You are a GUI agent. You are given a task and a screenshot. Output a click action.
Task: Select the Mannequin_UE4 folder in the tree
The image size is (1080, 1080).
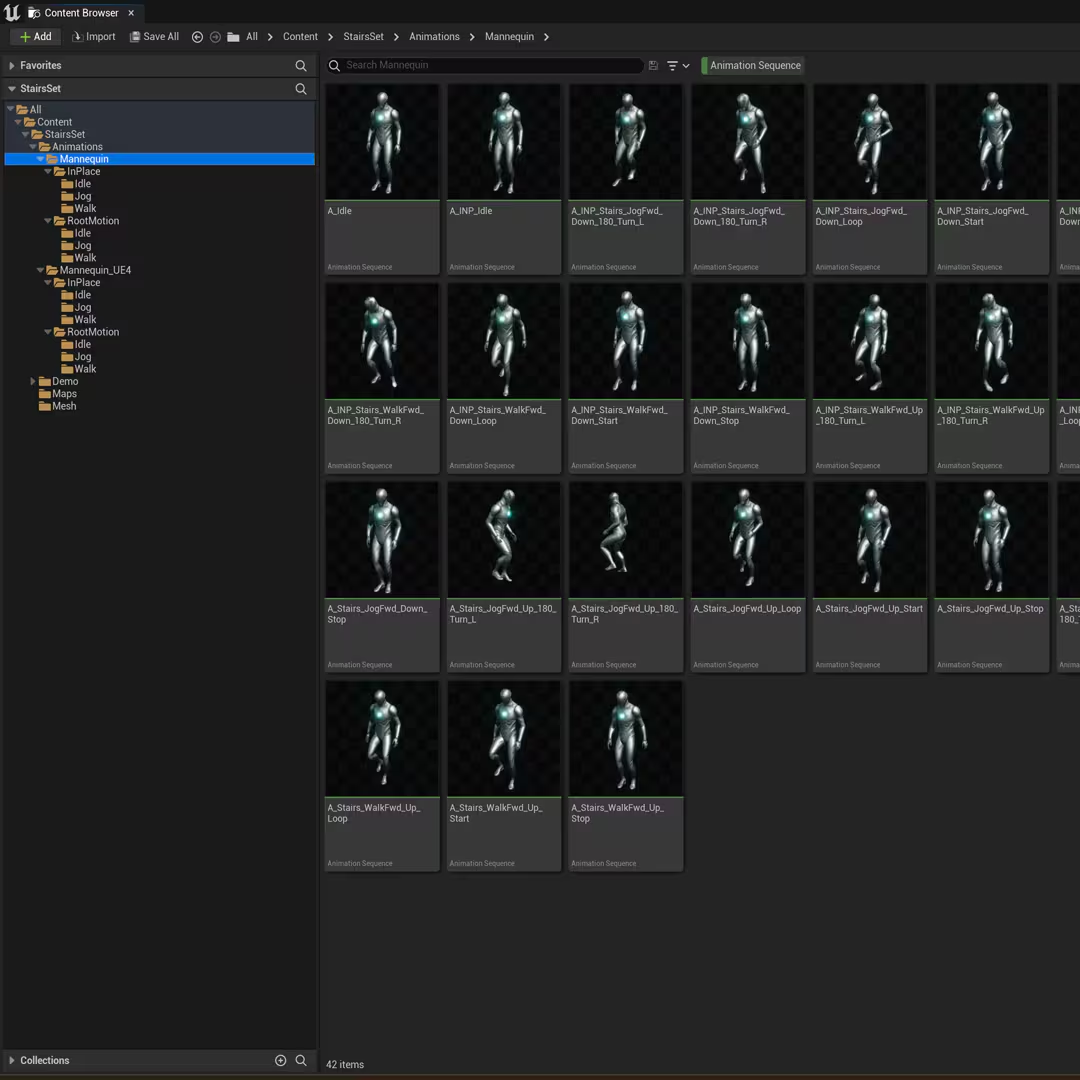point(95,270)
